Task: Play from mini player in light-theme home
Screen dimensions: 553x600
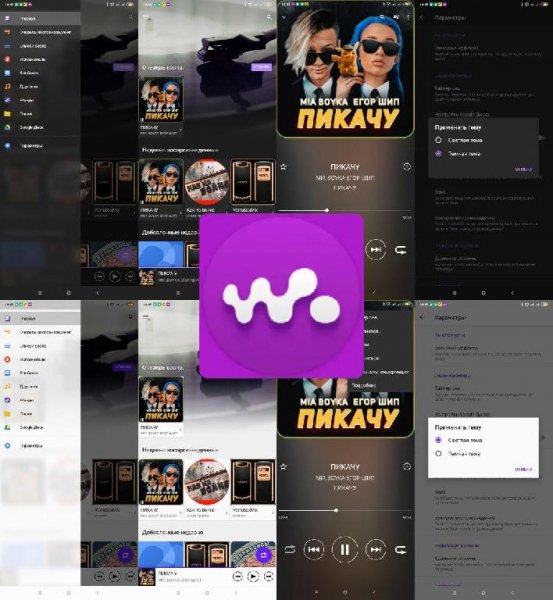Action: [253, 576]
